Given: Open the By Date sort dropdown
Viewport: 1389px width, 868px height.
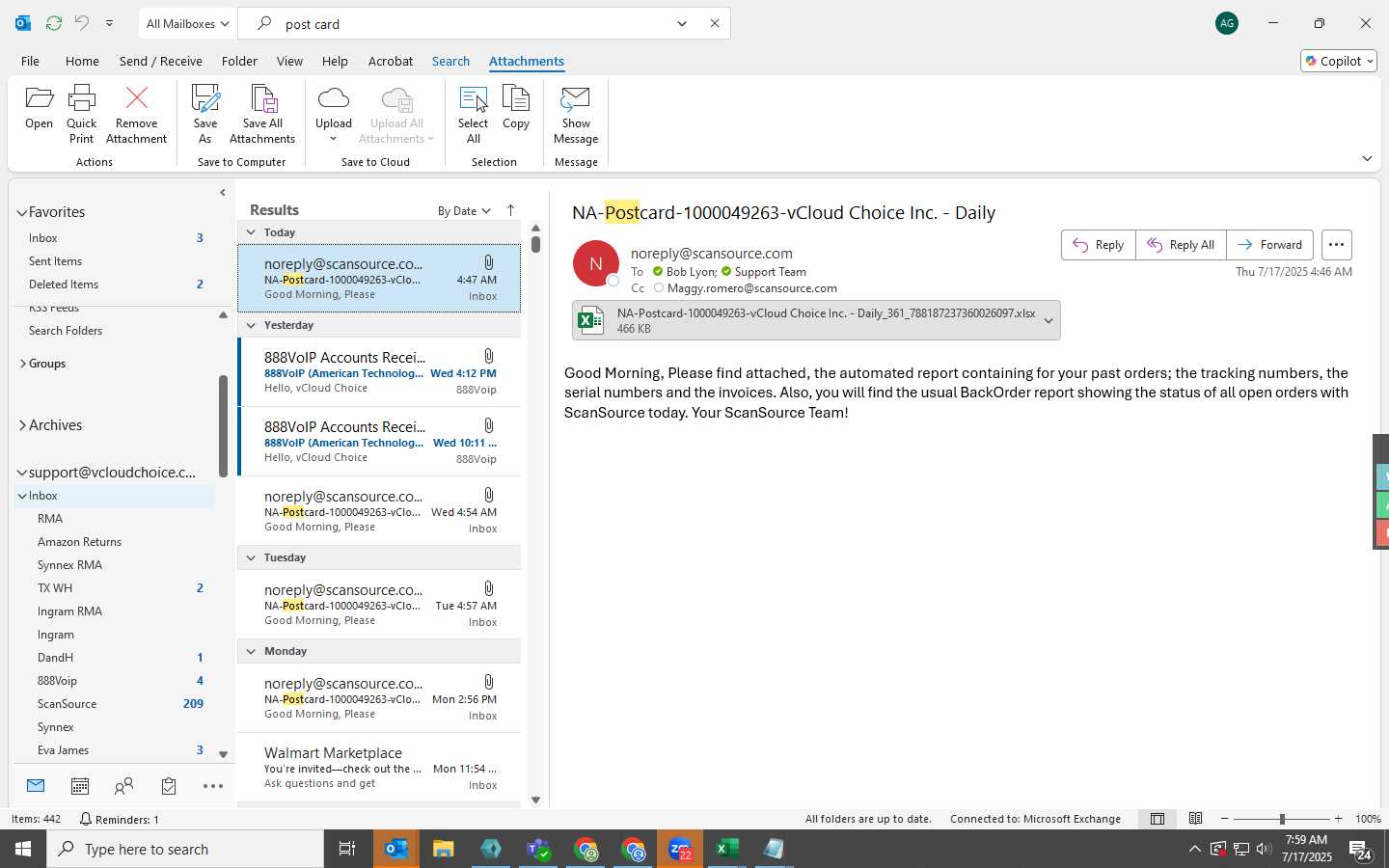Looking at the screenshot, I should tap(464, 211).
